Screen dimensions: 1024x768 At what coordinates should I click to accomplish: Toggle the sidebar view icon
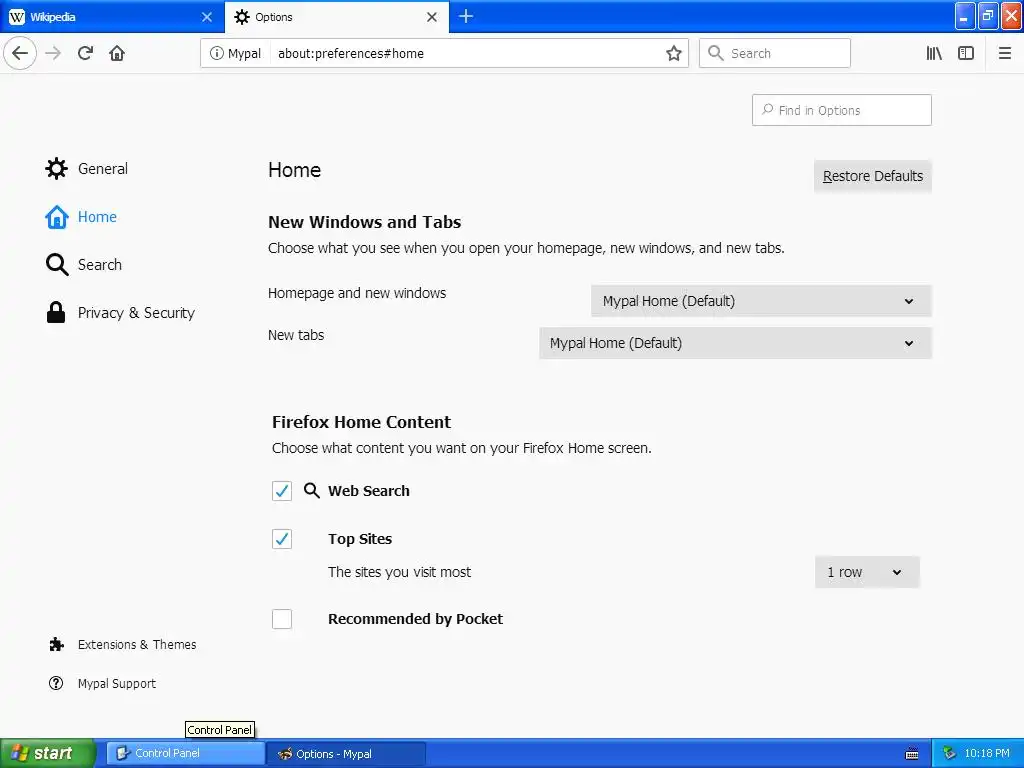click(966, 53)
